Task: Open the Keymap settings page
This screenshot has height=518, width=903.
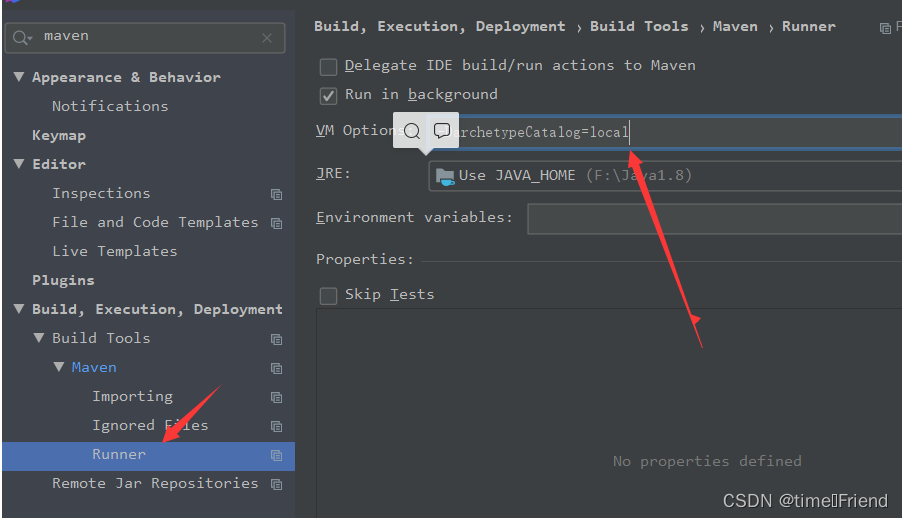Action: click(59, 135)
